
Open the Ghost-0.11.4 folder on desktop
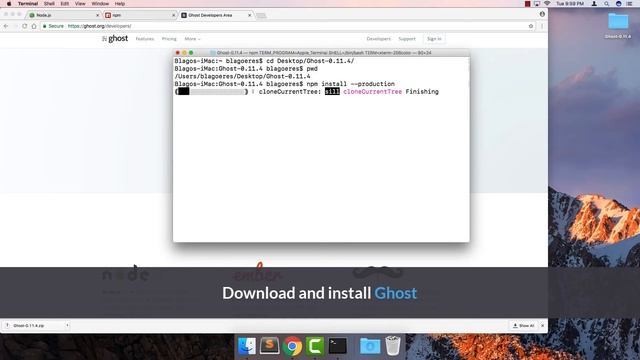coord(618,25)
